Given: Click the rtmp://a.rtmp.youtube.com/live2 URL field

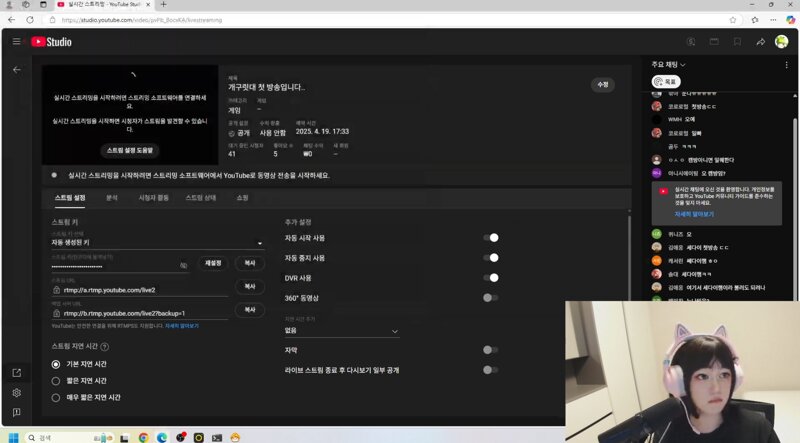Looking at the screenshot, I should pos(139,290).
